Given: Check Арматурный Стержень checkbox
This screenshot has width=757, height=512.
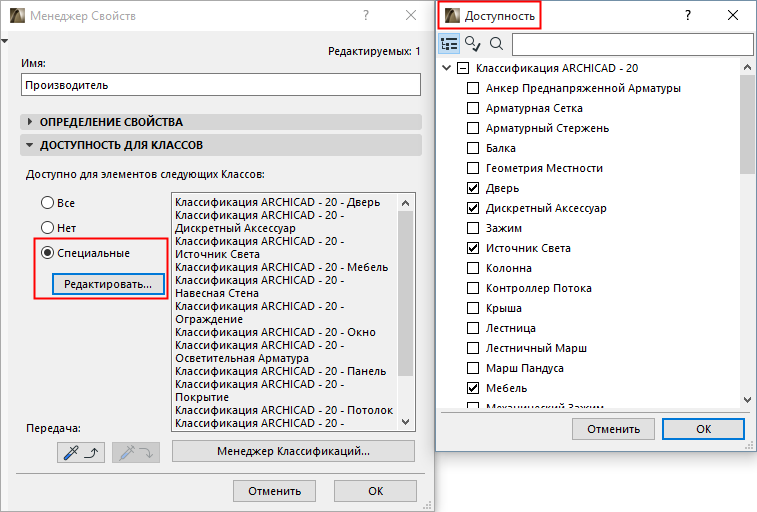Looking at the screenshot, I should [473, 128].
